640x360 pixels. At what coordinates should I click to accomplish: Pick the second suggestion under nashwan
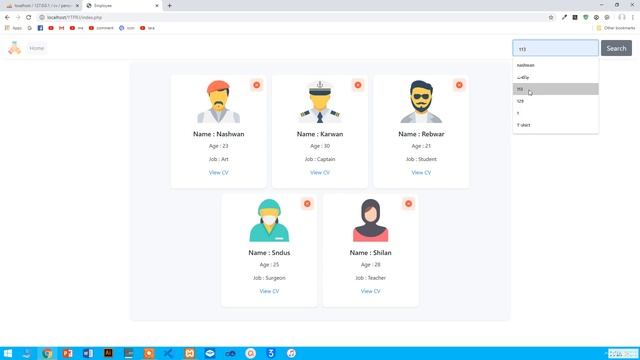pos(556,77)
